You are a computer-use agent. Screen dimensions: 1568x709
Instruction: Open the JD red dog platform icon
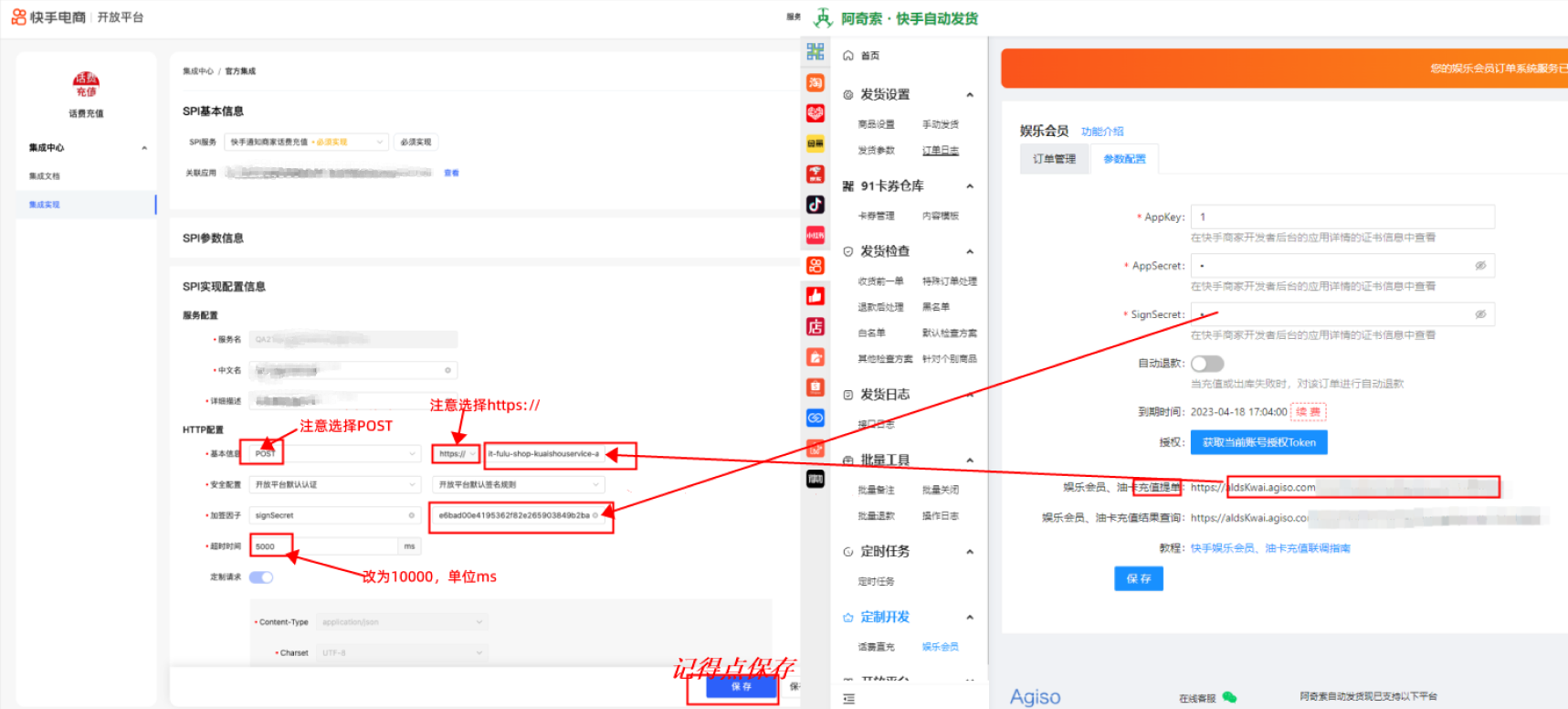[816, 174]
